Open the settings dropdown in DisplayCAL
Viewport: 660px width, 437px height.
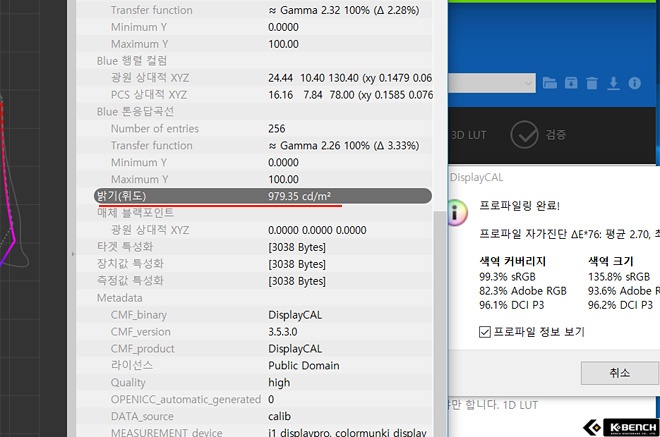[x=492, y=83]
